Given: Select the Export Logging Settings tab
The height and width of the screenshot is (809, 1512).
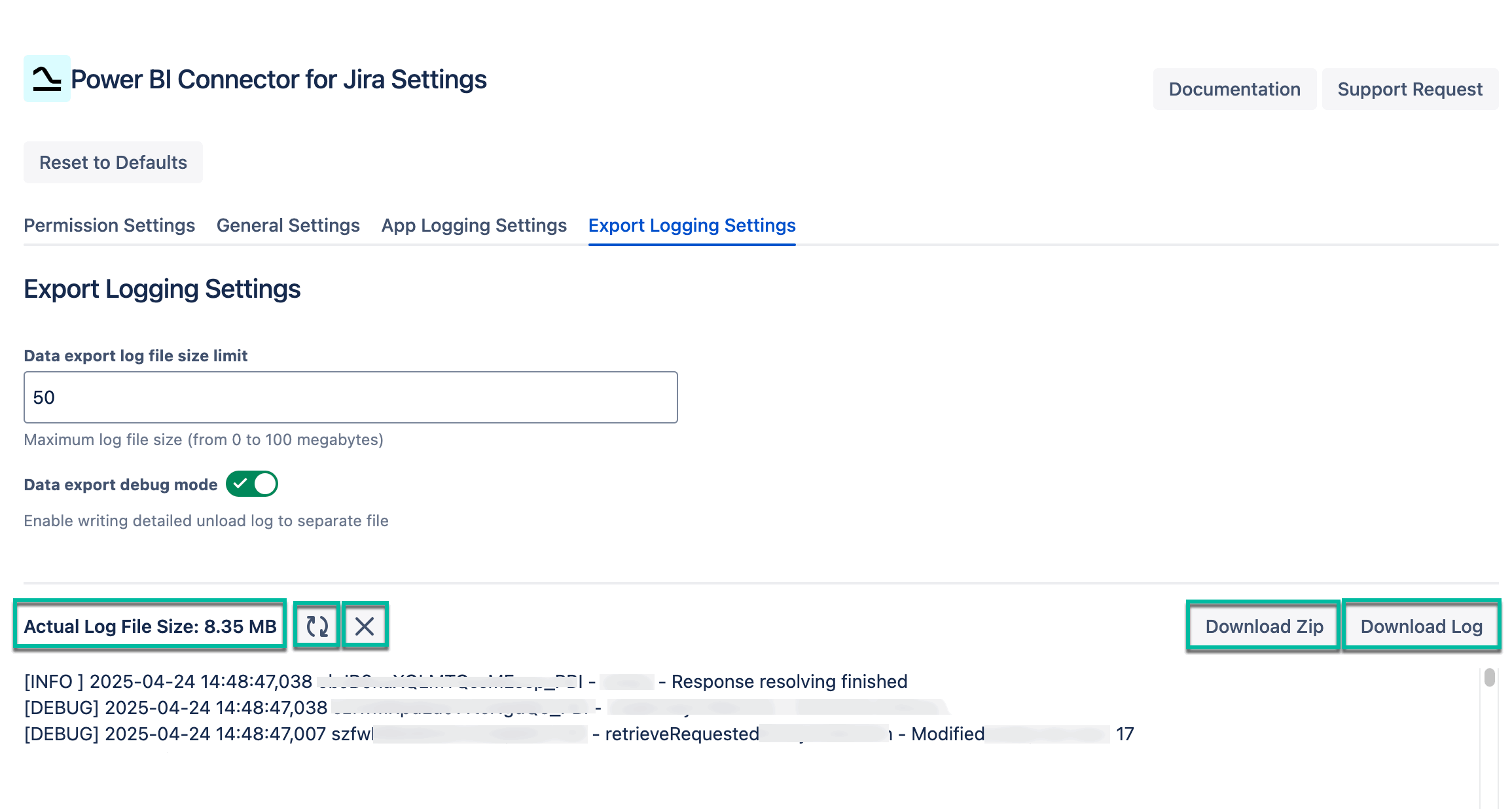Looking at the screenshot, I should coord(692,225).
